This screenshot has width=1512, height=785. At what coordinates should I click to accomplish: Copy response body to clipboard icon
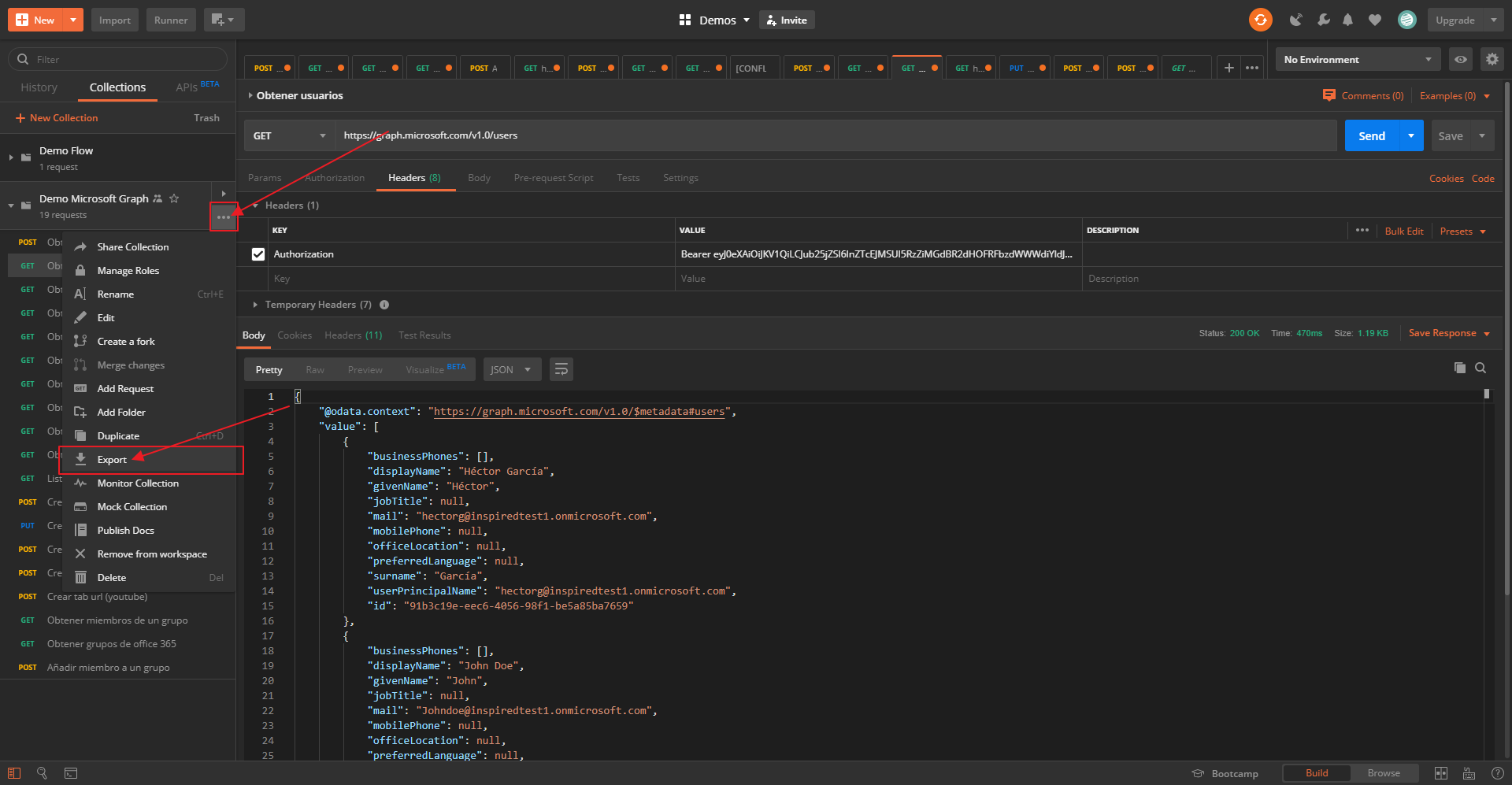1459,368
